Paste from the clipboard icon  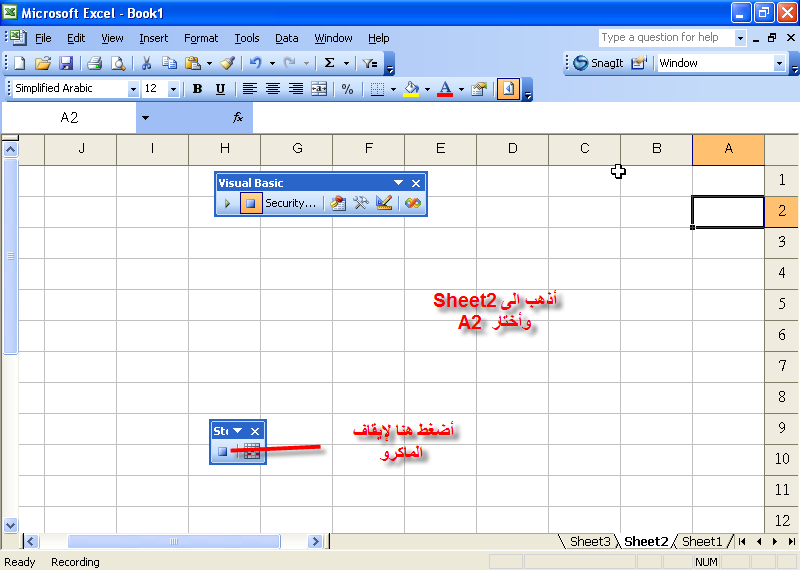[x=192, y=63]
